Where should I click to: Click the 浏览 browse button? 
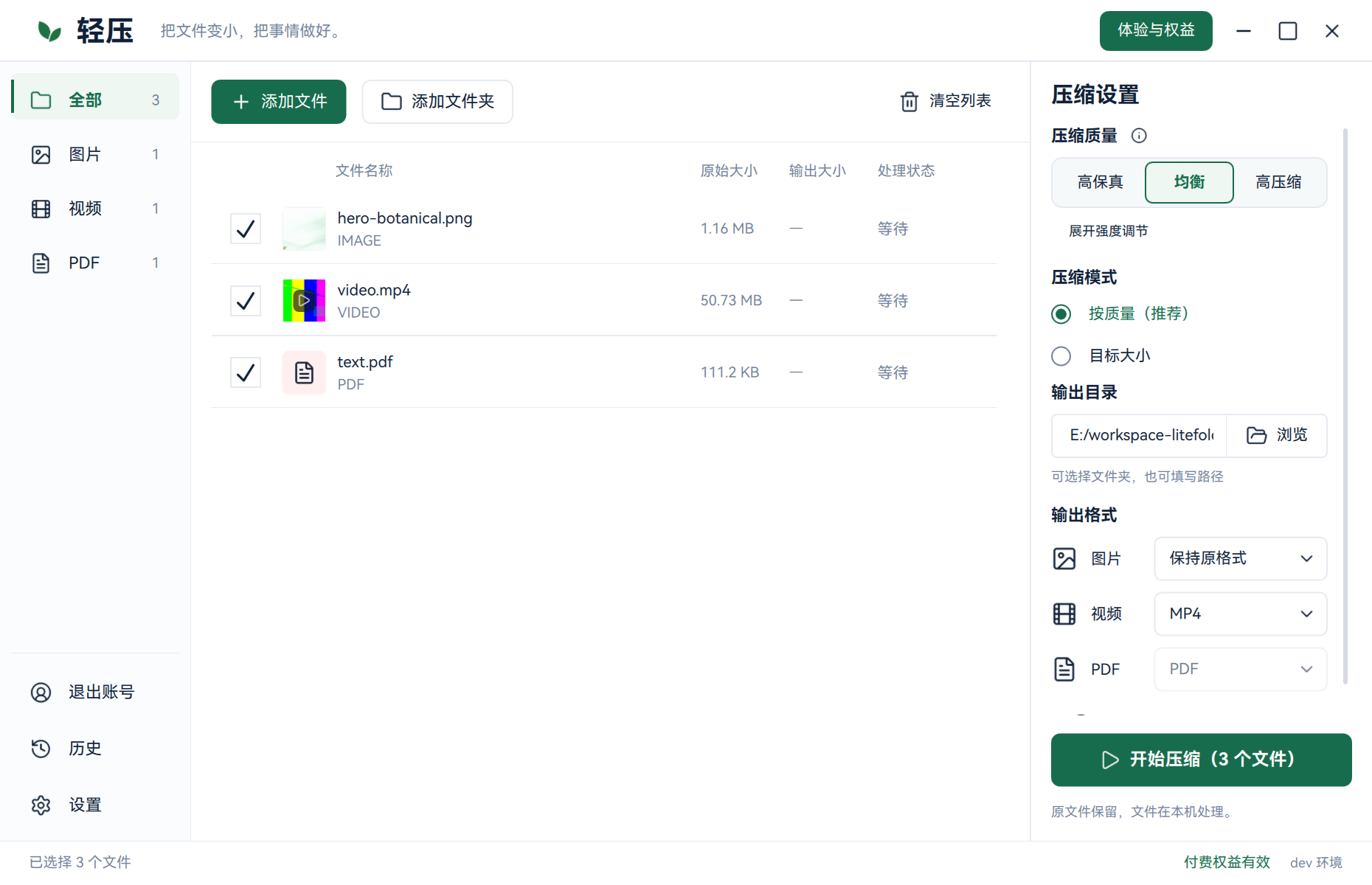pos(1277,436)
